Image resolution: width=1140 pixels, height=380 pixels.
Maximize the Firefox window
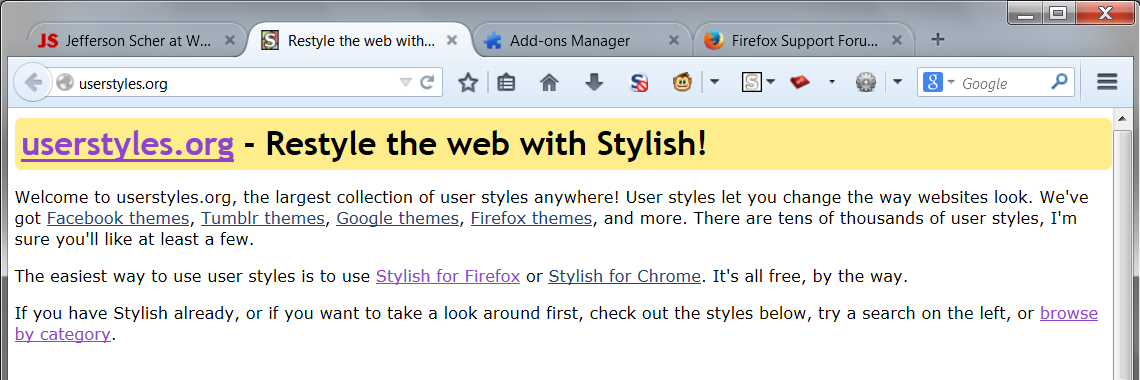[x=1058, y=13]
